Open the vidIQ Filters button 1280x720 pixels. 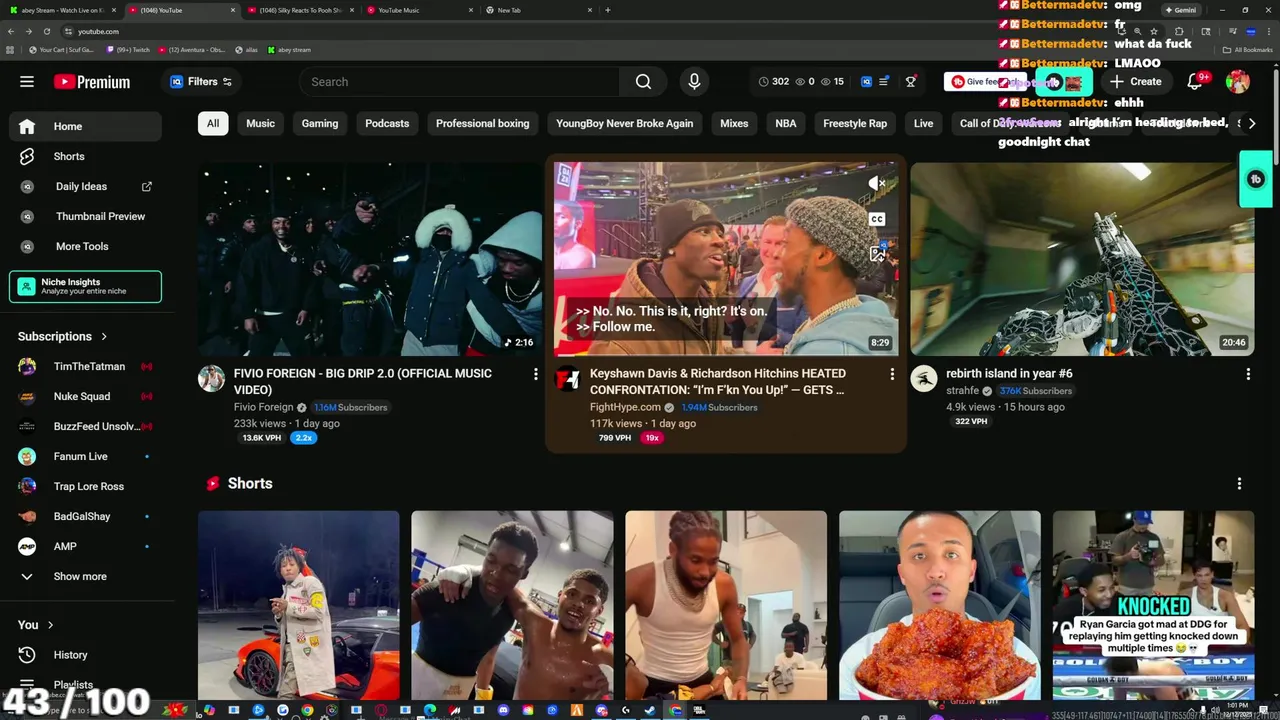click(201, 82)
